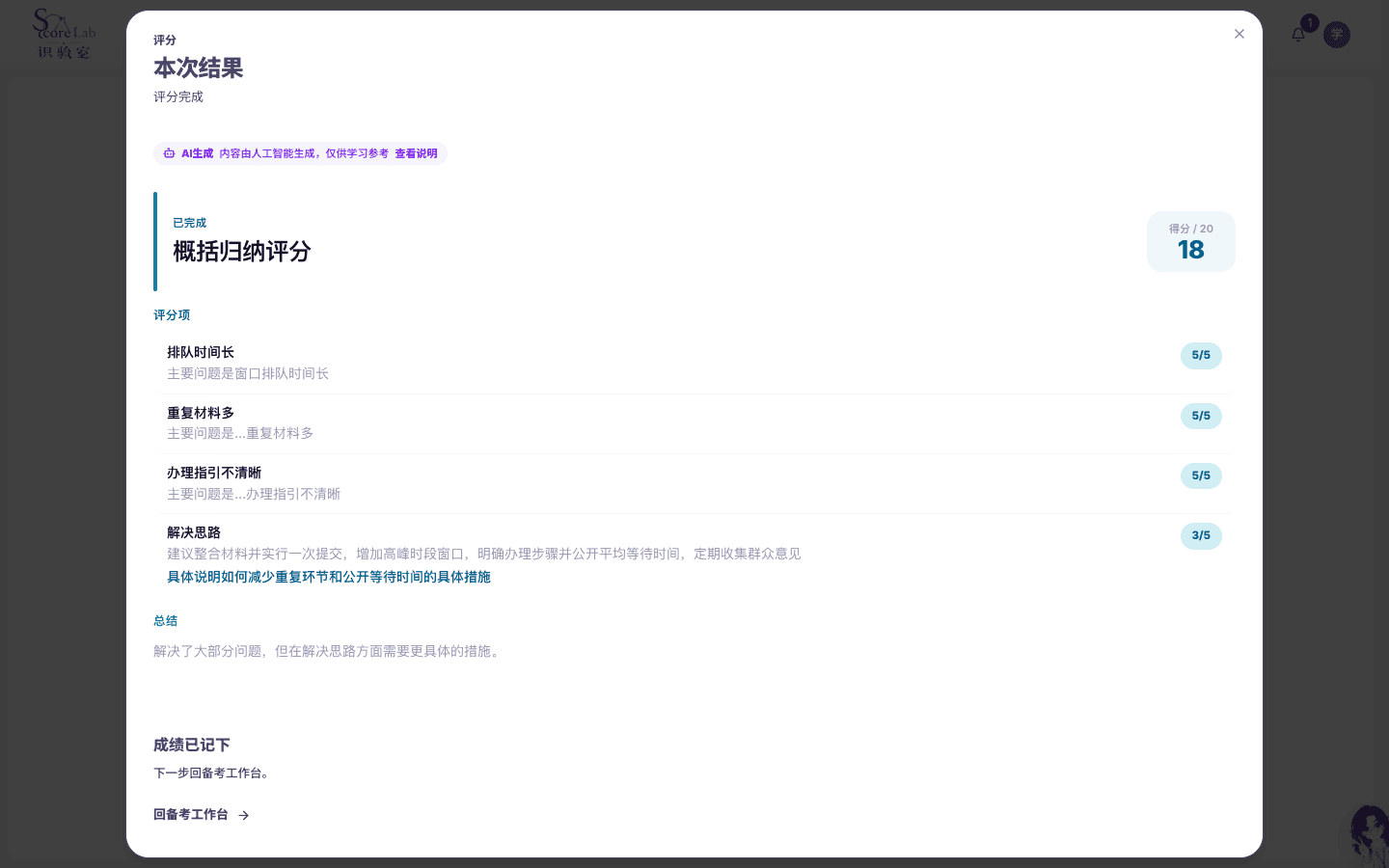
Task: Click the 下一步回备考工作台 hint text
Action: pos(214,773)
